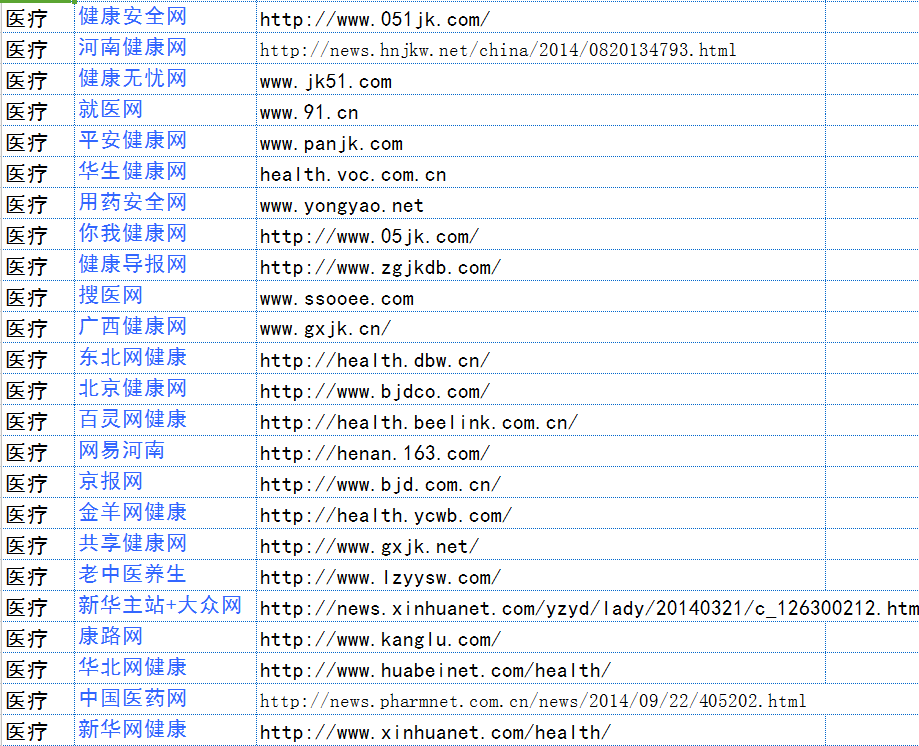This screenshot has width=919, height=746.
Task: Click the news.hnjkw.net URL cell
Action: (x=541, y=48)
